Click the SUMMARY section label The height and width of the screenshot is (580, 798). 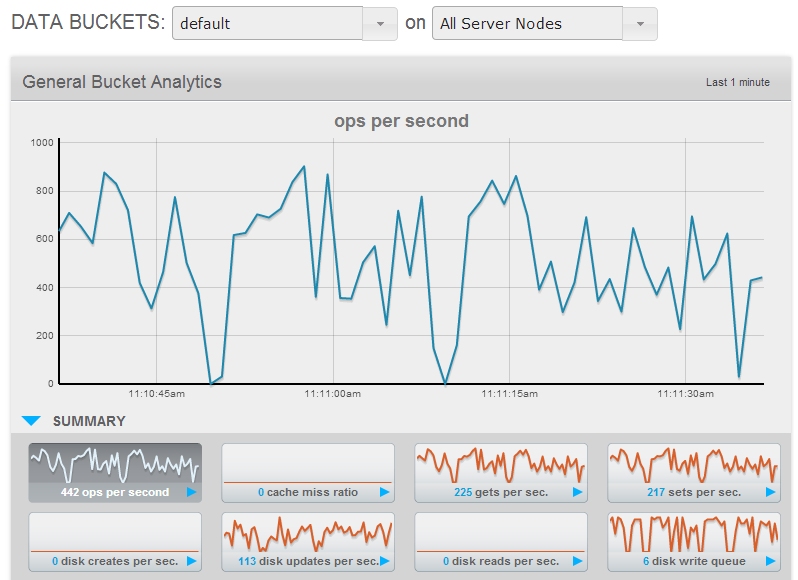click(x=89, y=421)
